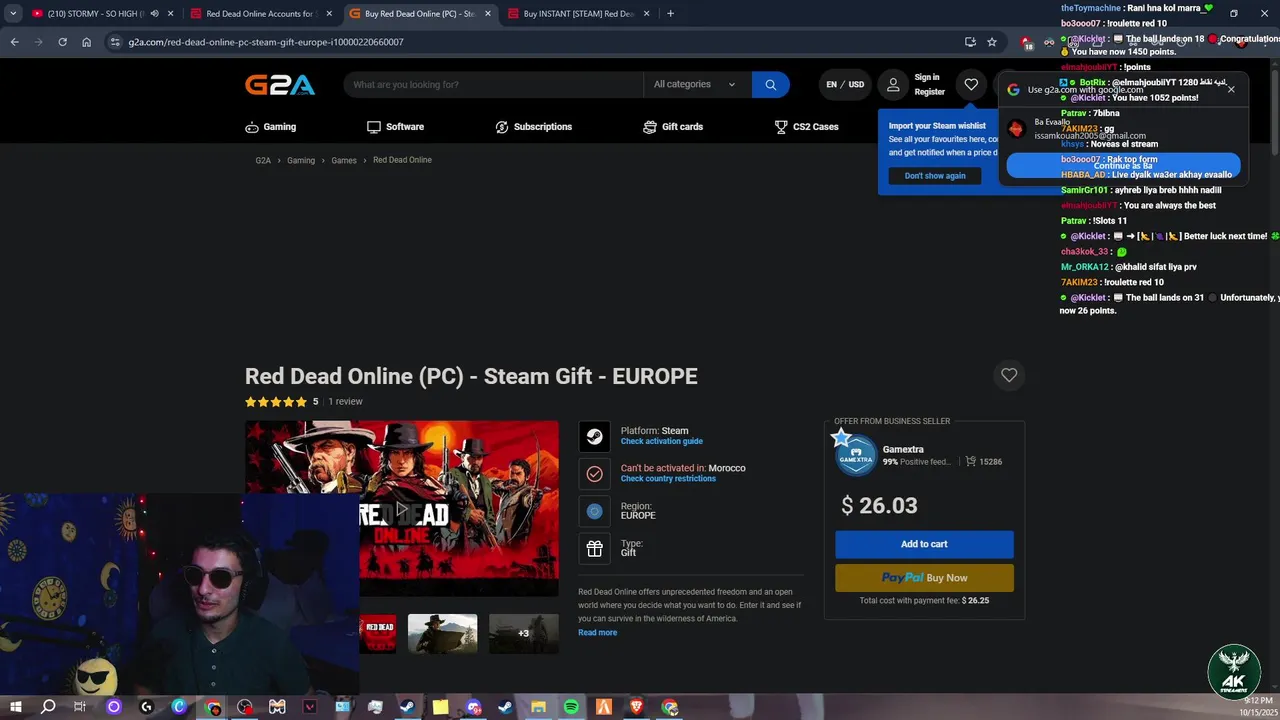Open All categories dropdown
1280x720 pixels.
pos(695,85)
